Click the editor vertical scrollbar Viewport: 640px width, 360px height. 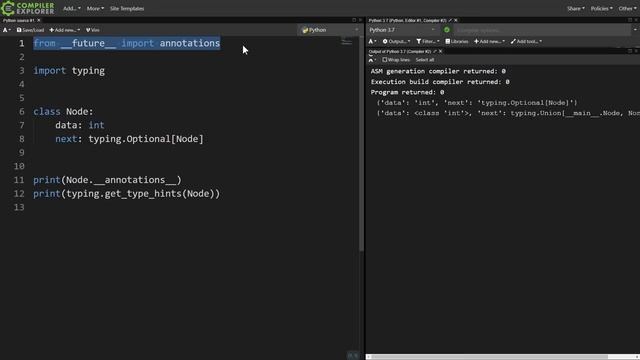point(361,143)
